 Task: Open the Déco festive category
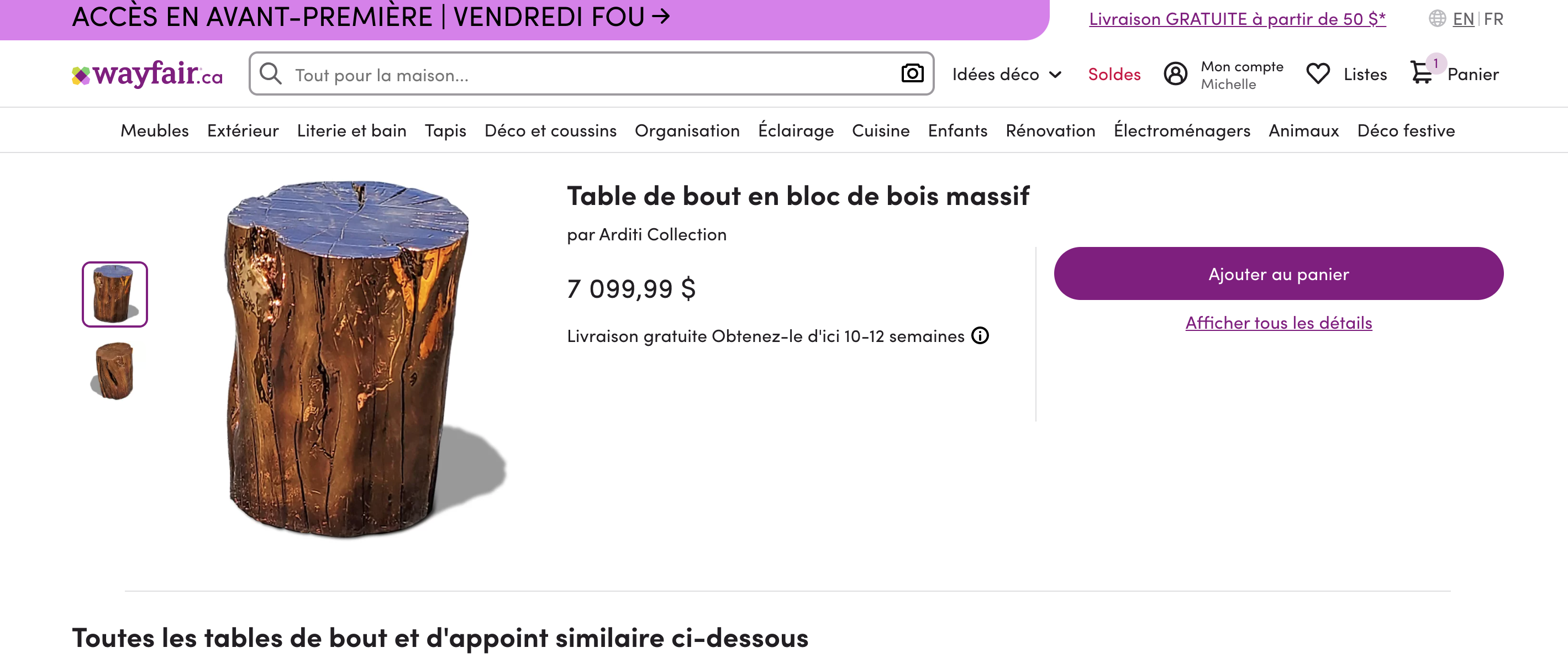[1406, 130]
